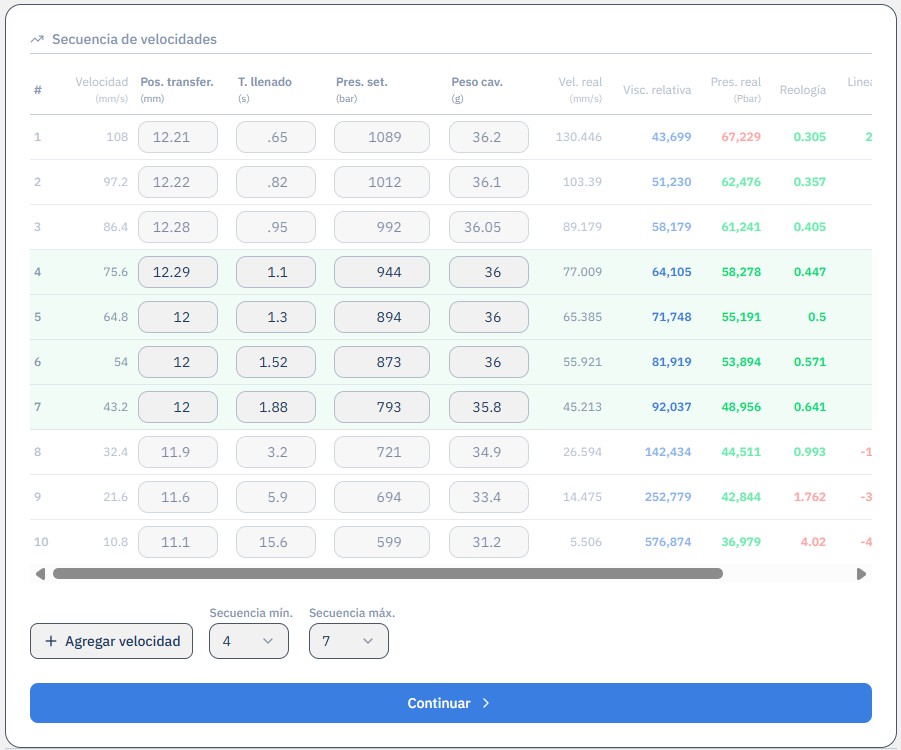Click the Agregar velocidad button
The image size is (901, 750).
111,641
